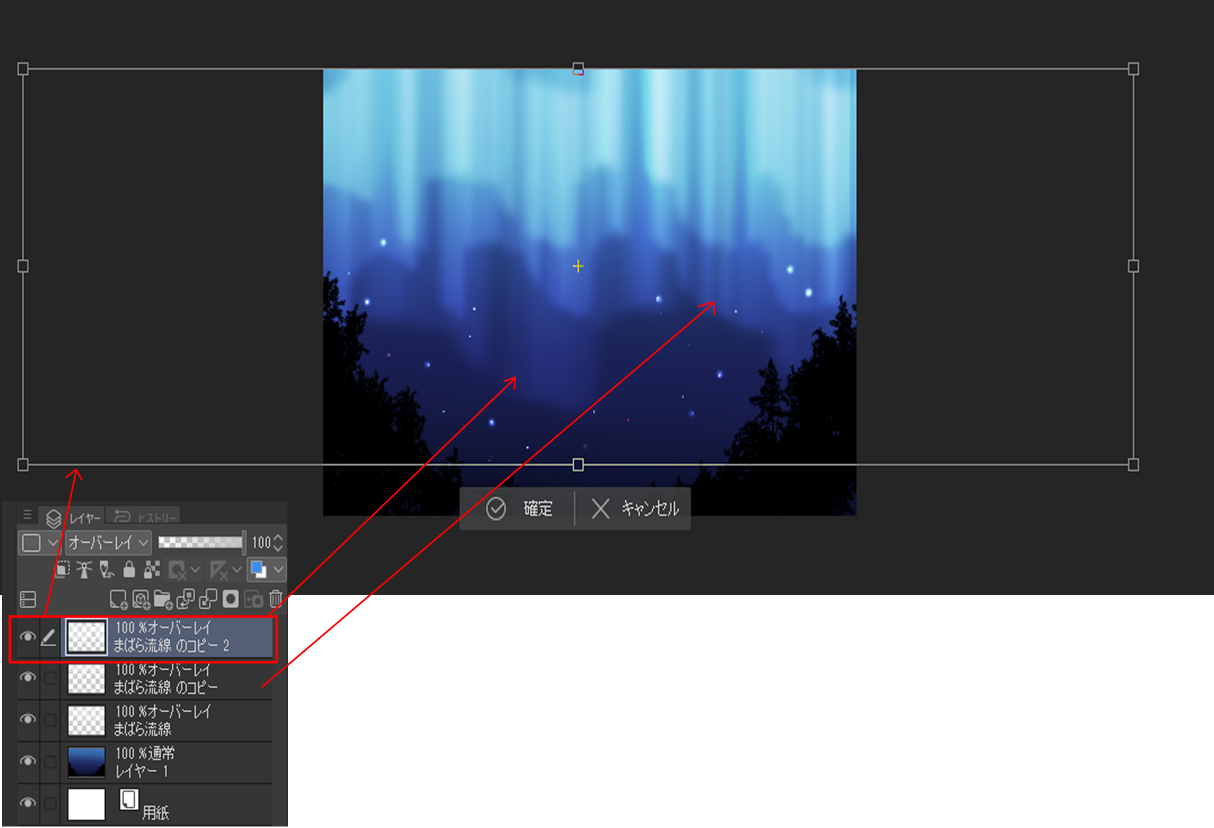The width and height of the screenshot is (1214, 828).
Task: Click the layer opacity slider
Action: point(201,542)
